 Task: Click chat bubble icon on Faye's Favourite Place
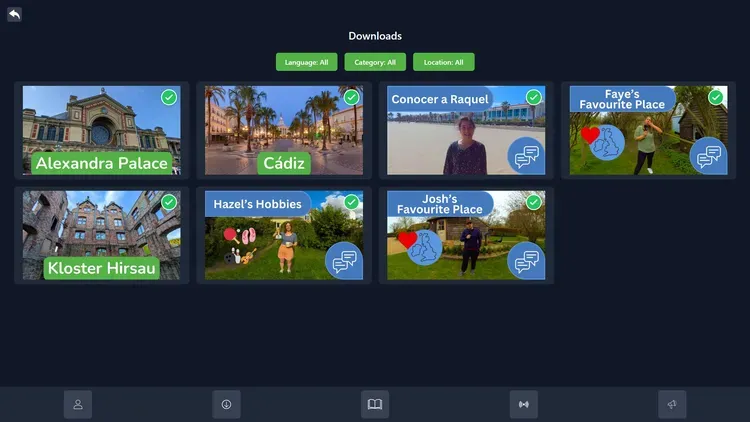point(708,156)
